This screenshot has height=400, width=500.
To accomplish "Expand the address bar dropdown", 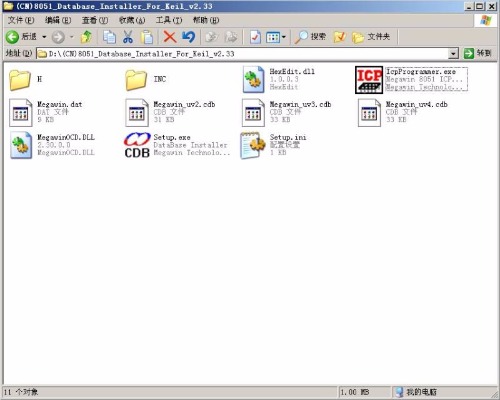I will (x=453, y=54).
